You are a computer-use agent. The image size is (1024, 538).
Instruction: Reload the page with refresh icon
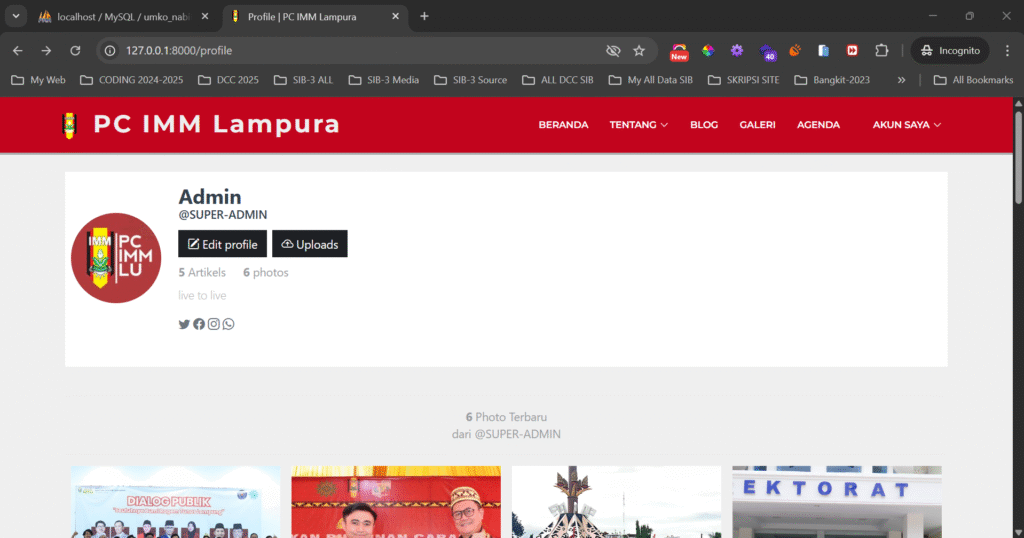(x=75, y=50)
